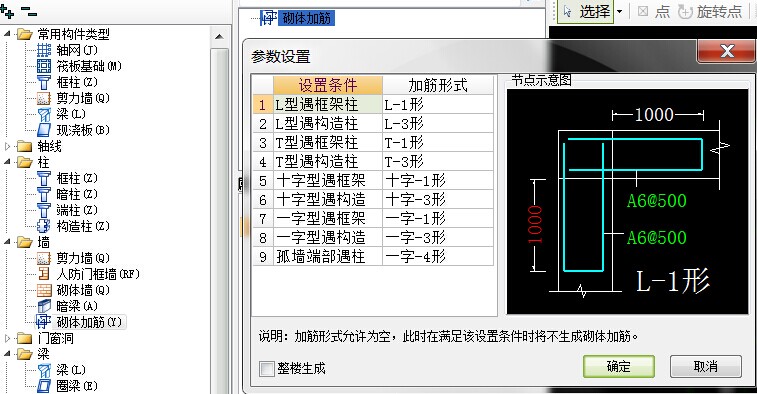Close the 参数设置 dialog with X
The image size is (757, 394).
pyautogui.click(x=727, y=50)
